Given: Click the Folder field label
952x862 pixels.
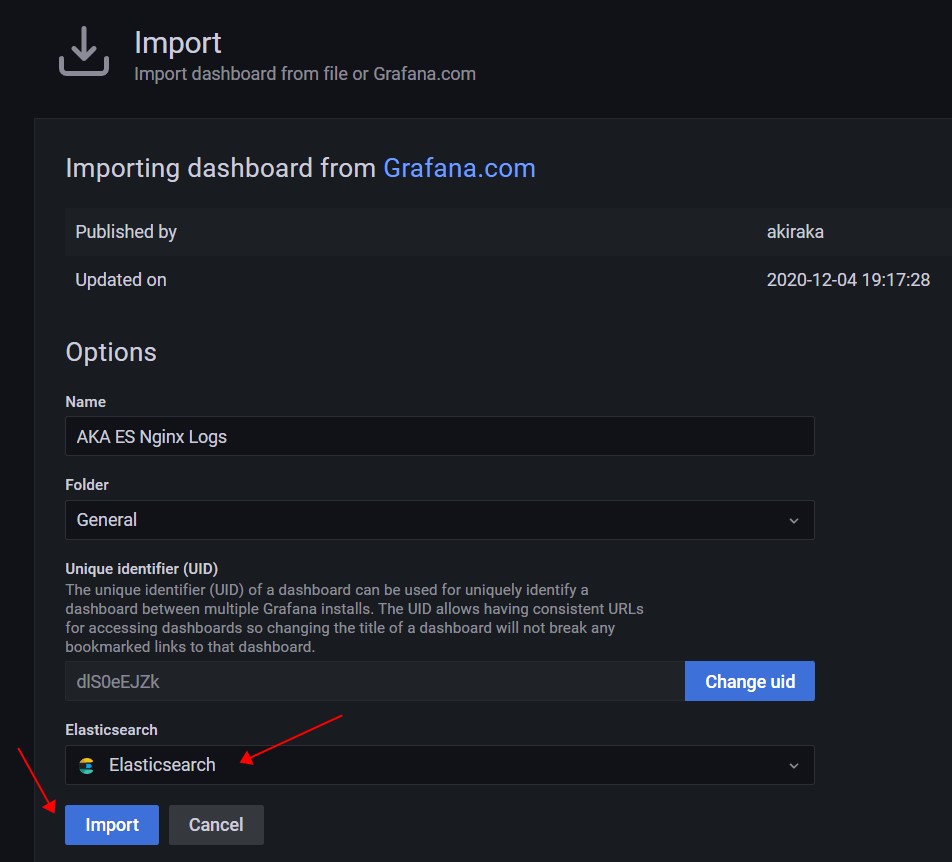Looking at the screenshot, I should click(x=87, y=484).
